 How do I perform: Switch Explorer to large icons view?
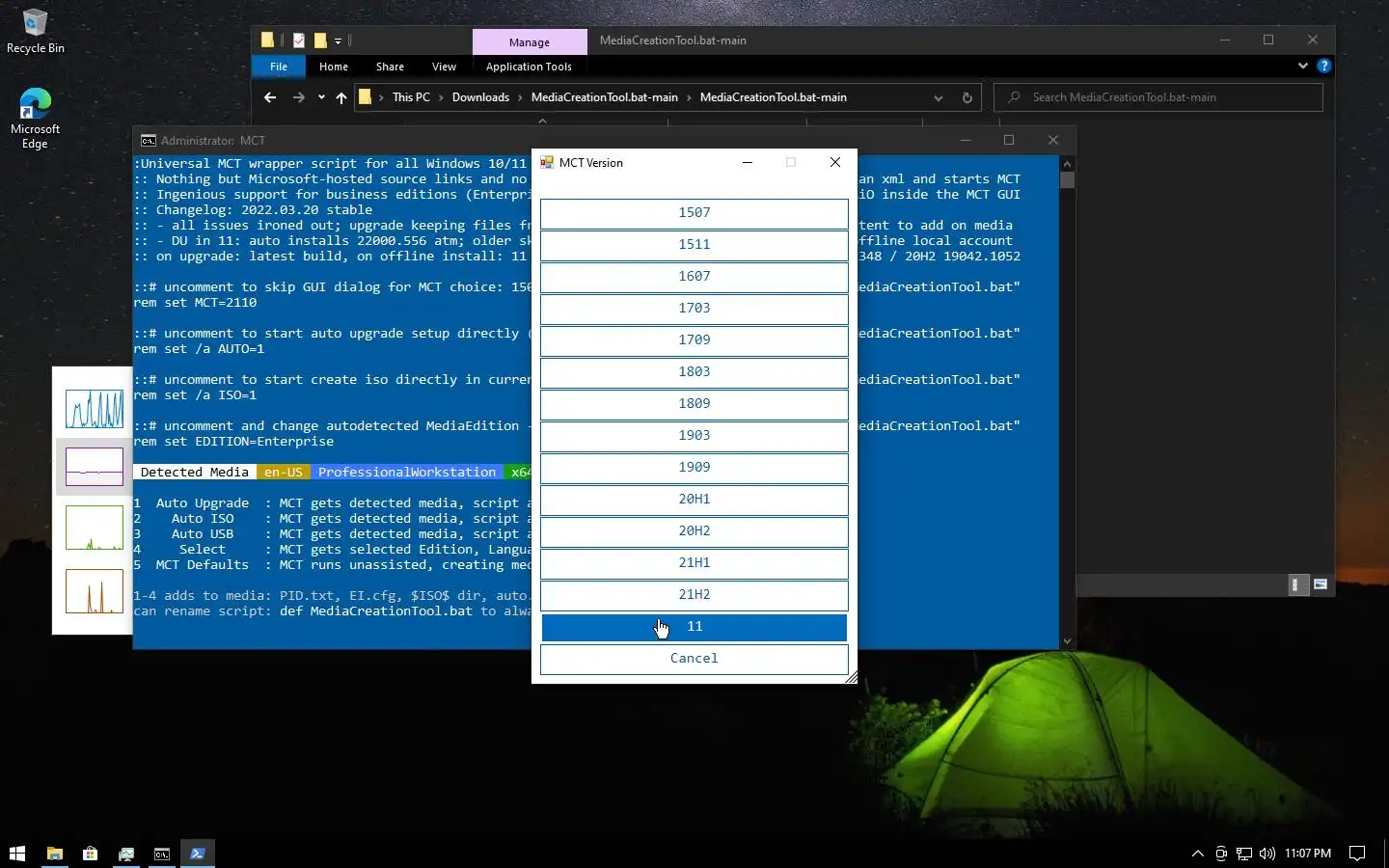pos(1321,584)
